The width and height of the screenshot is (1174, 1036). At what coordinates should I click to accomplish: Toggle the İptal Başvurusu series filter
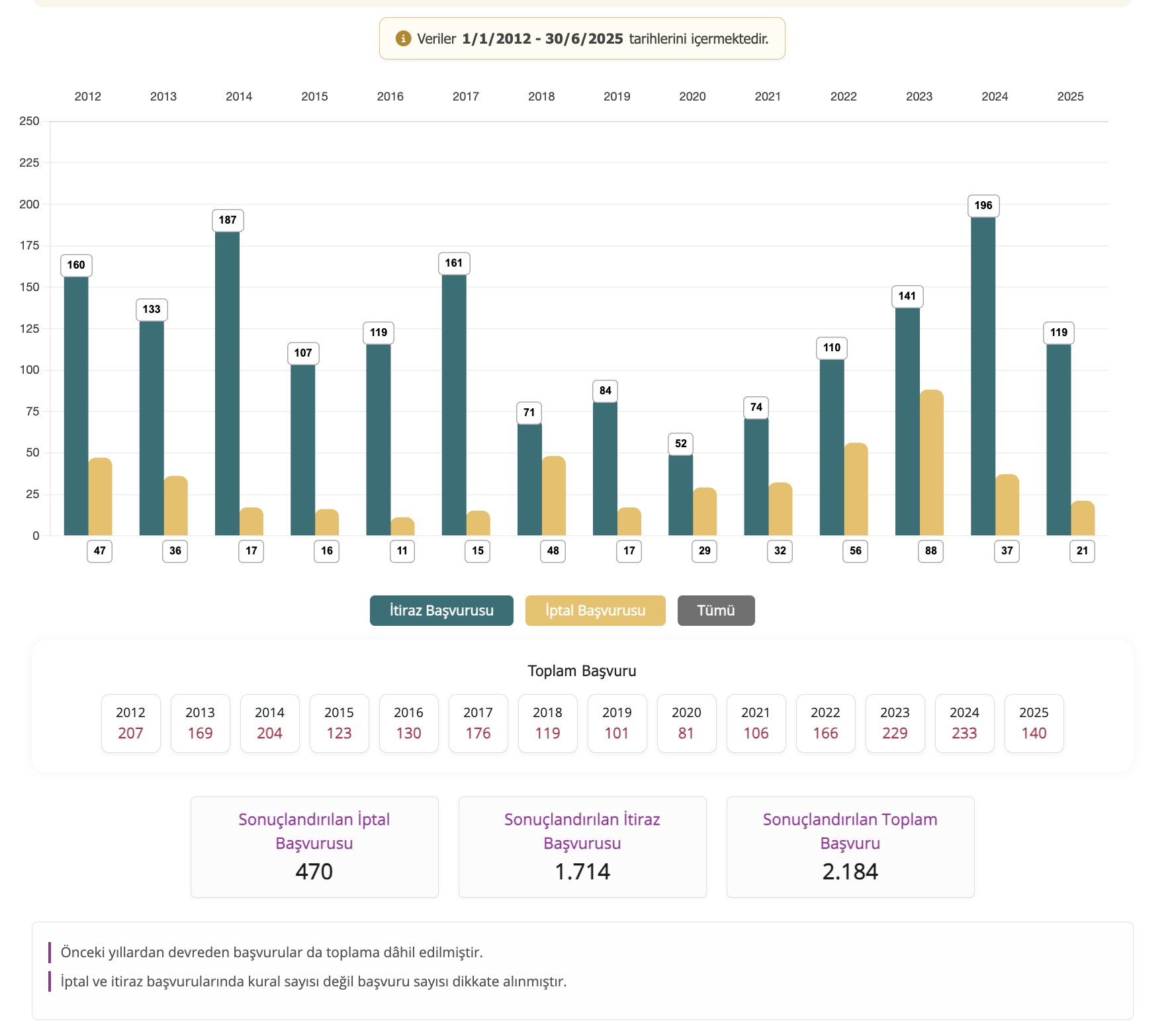coord(595,610)
